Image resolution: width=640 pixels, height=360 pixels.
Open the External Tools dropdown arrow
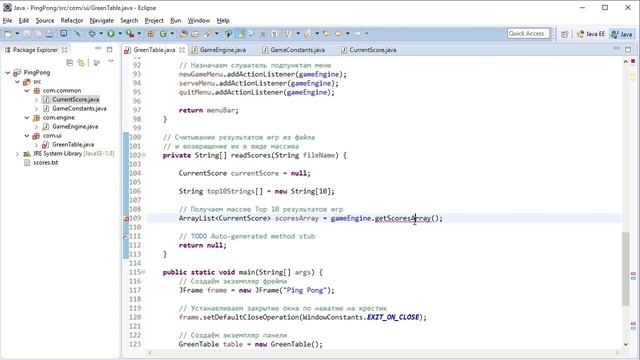coord(139,34)
